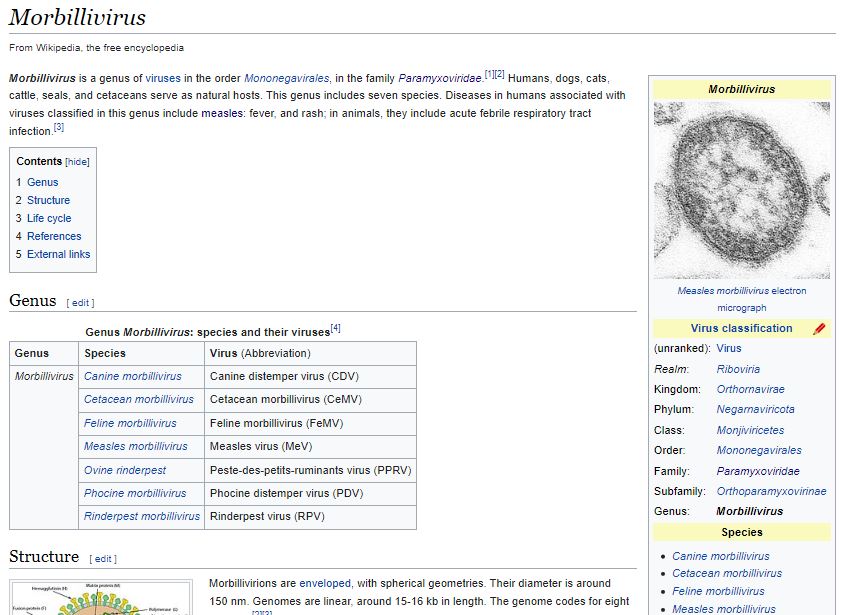
Task: Open the Orthoparamyxovirinae subfamily link
Action: click(771, 491)
